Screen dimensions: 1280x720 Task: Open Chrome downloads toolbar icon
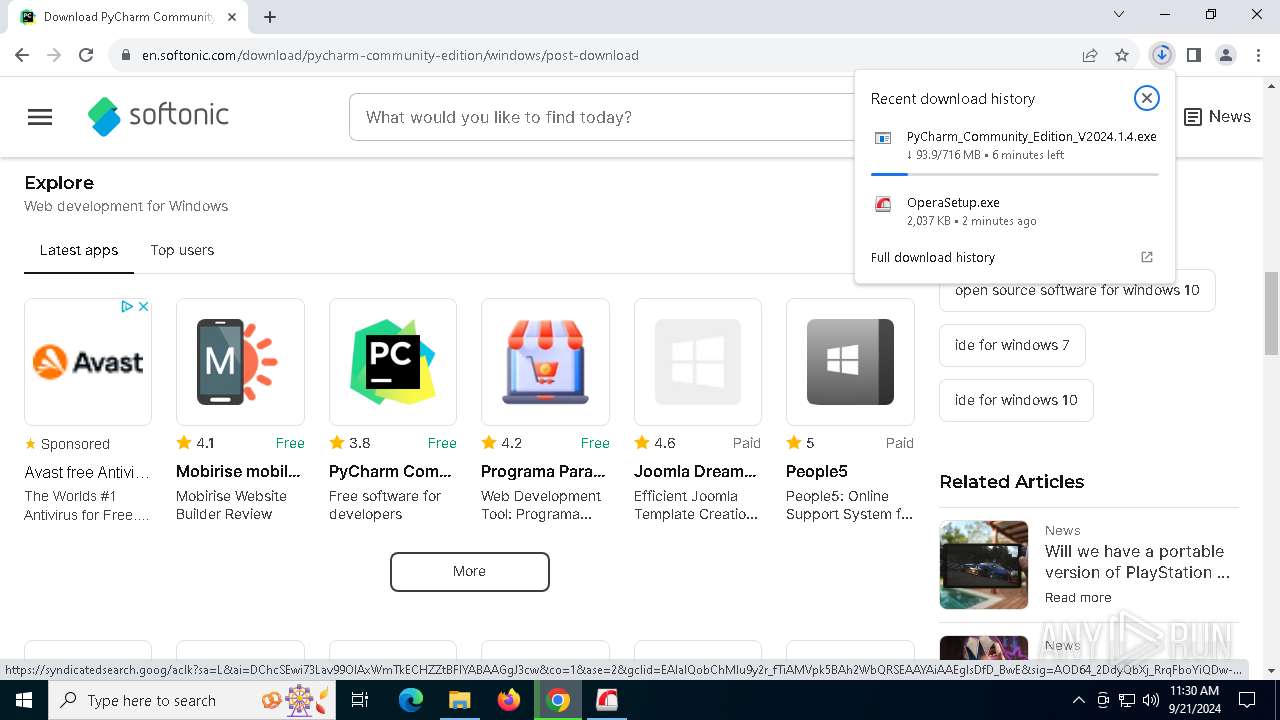tap(1161, 55)
